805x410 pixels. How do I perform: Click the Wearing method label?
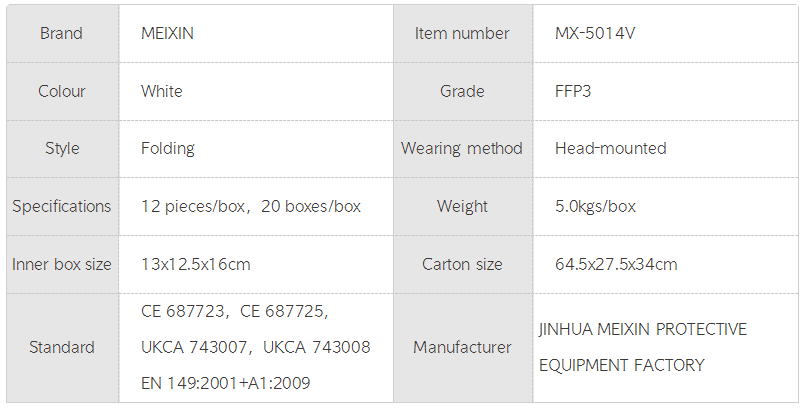point(462,148)
